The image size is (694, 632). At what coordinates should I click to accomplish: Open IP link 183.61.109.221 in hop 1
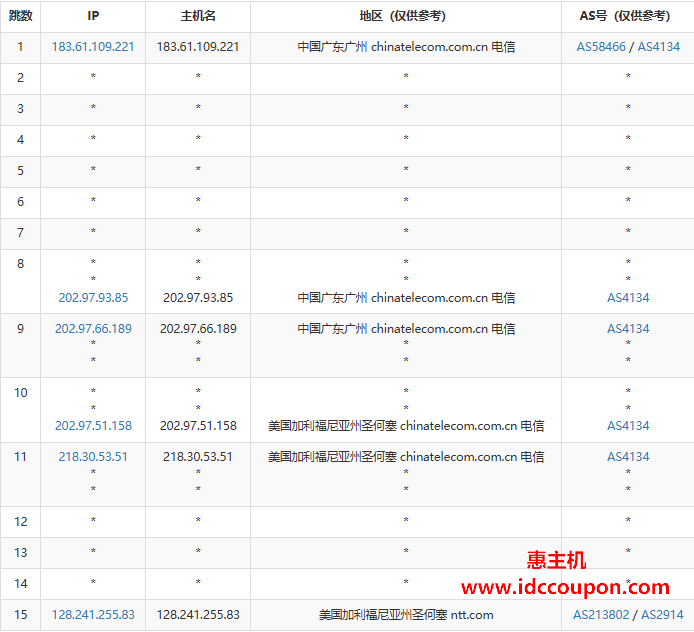(x=93, y=47)
